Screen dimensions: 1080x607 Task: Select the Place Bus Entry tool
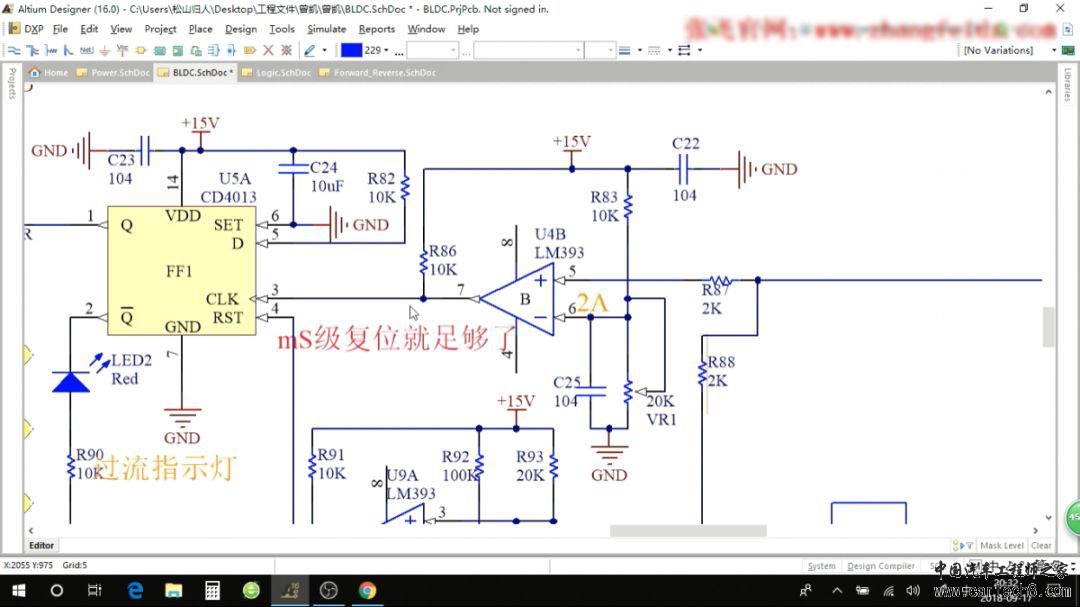coord(68,50)
